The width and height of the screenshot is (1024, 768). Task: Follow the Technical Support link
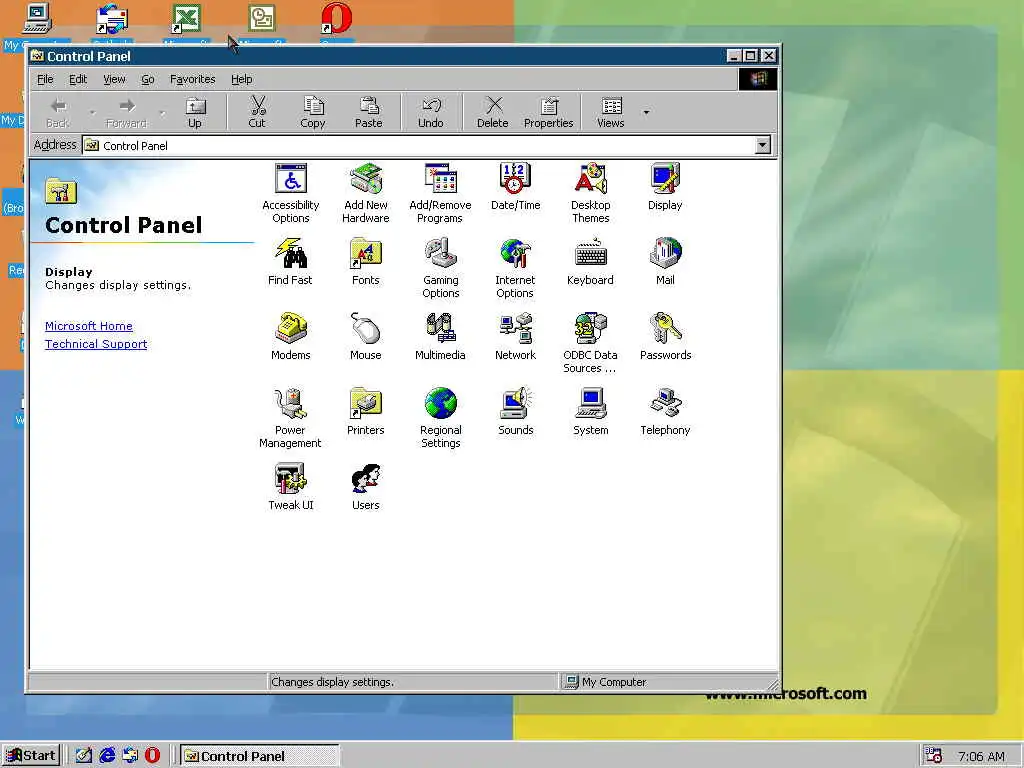[96, 344]
